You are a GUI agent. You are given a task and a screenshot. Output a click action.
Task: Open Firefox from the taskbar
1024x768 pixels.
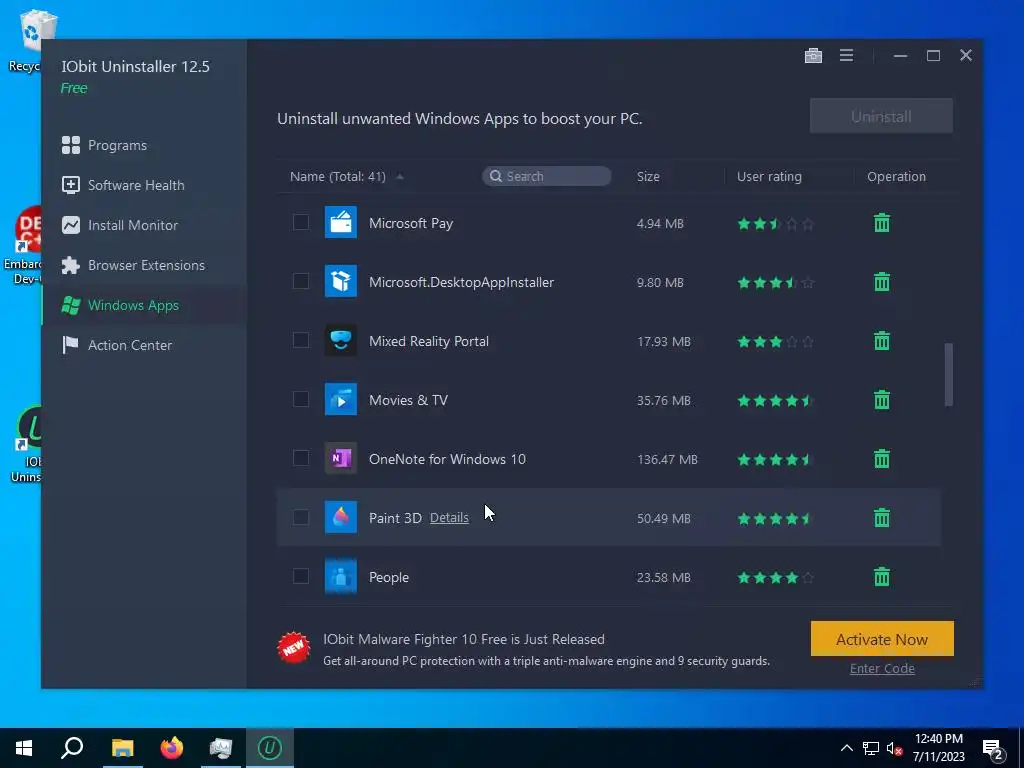tap(172, 748)
